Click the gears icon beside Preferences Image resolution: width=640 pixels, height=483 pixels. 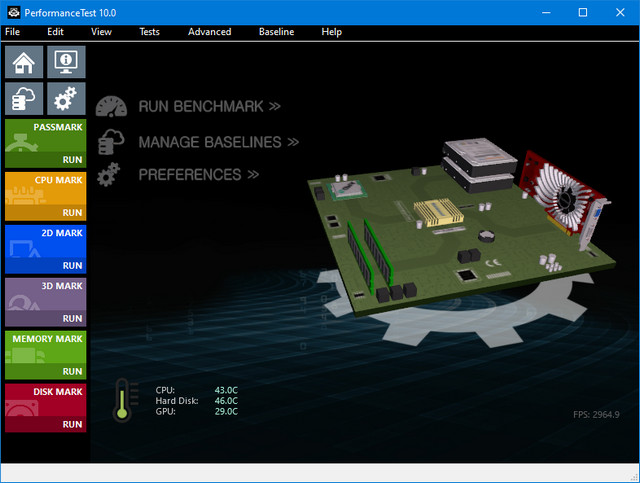(112, 174)
